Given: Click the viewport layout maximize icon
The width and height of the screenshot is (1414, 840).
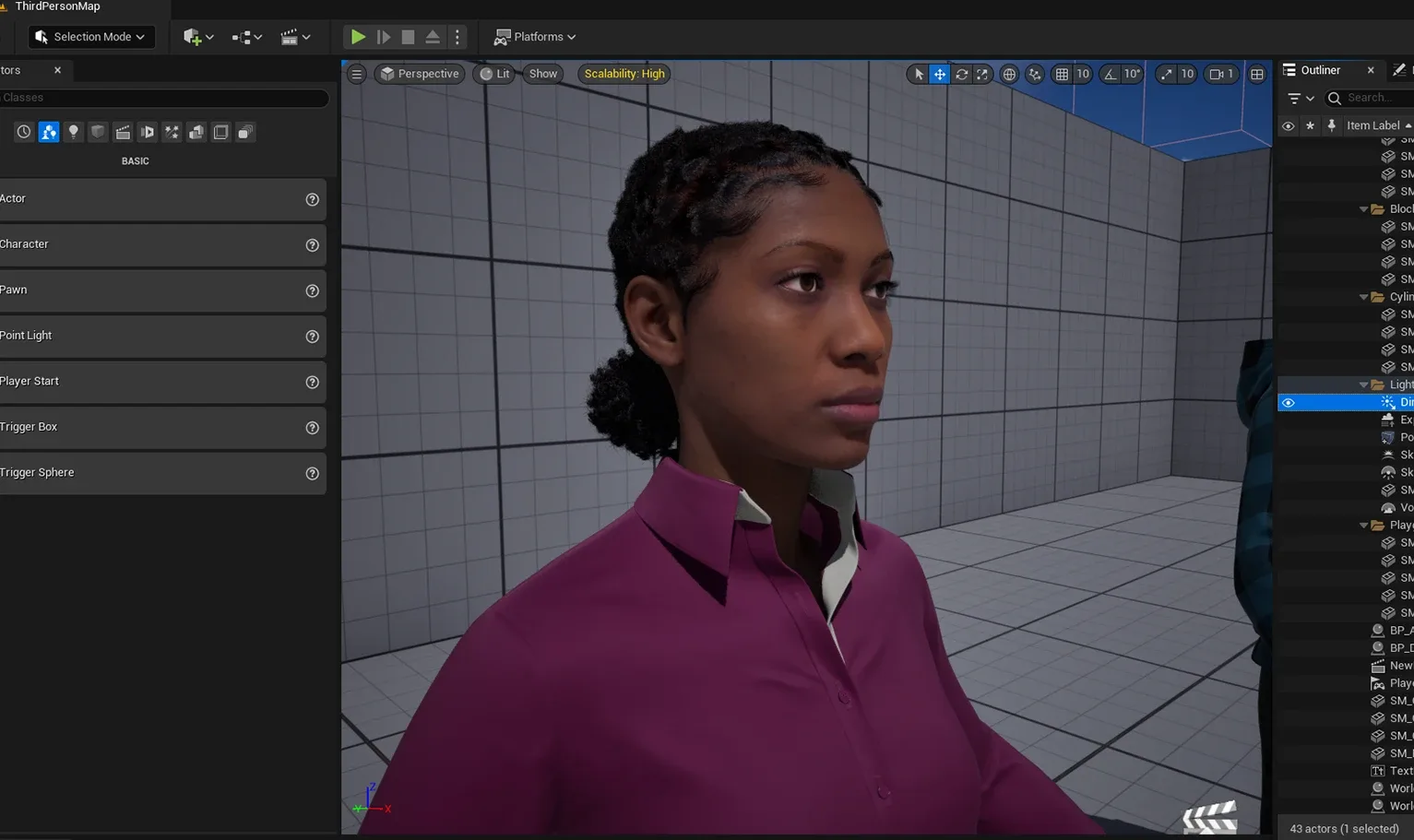Looking at the screenshot, I should pyautogui.click(x=1257, y=74).
